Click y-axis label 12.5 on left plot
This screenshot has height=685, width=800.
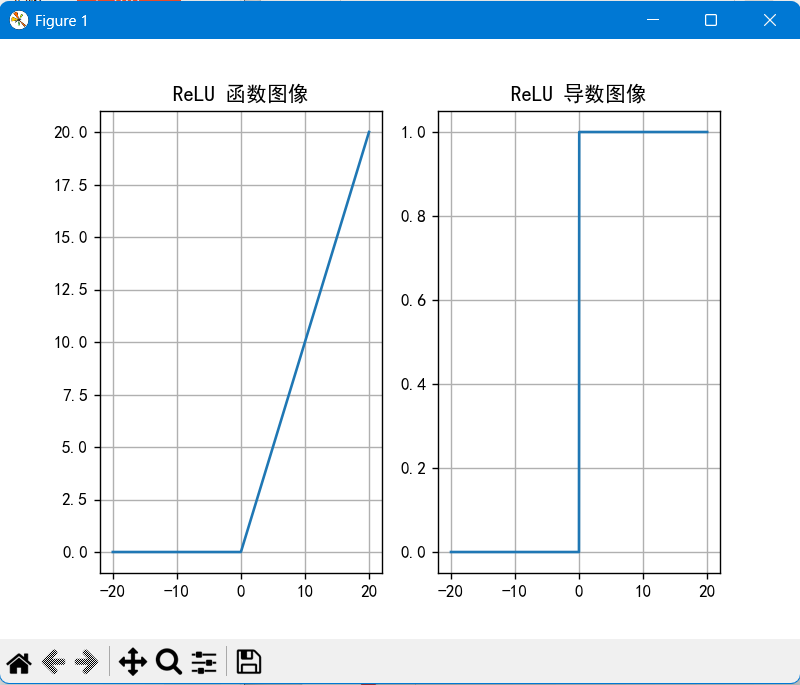click(71, 290)
